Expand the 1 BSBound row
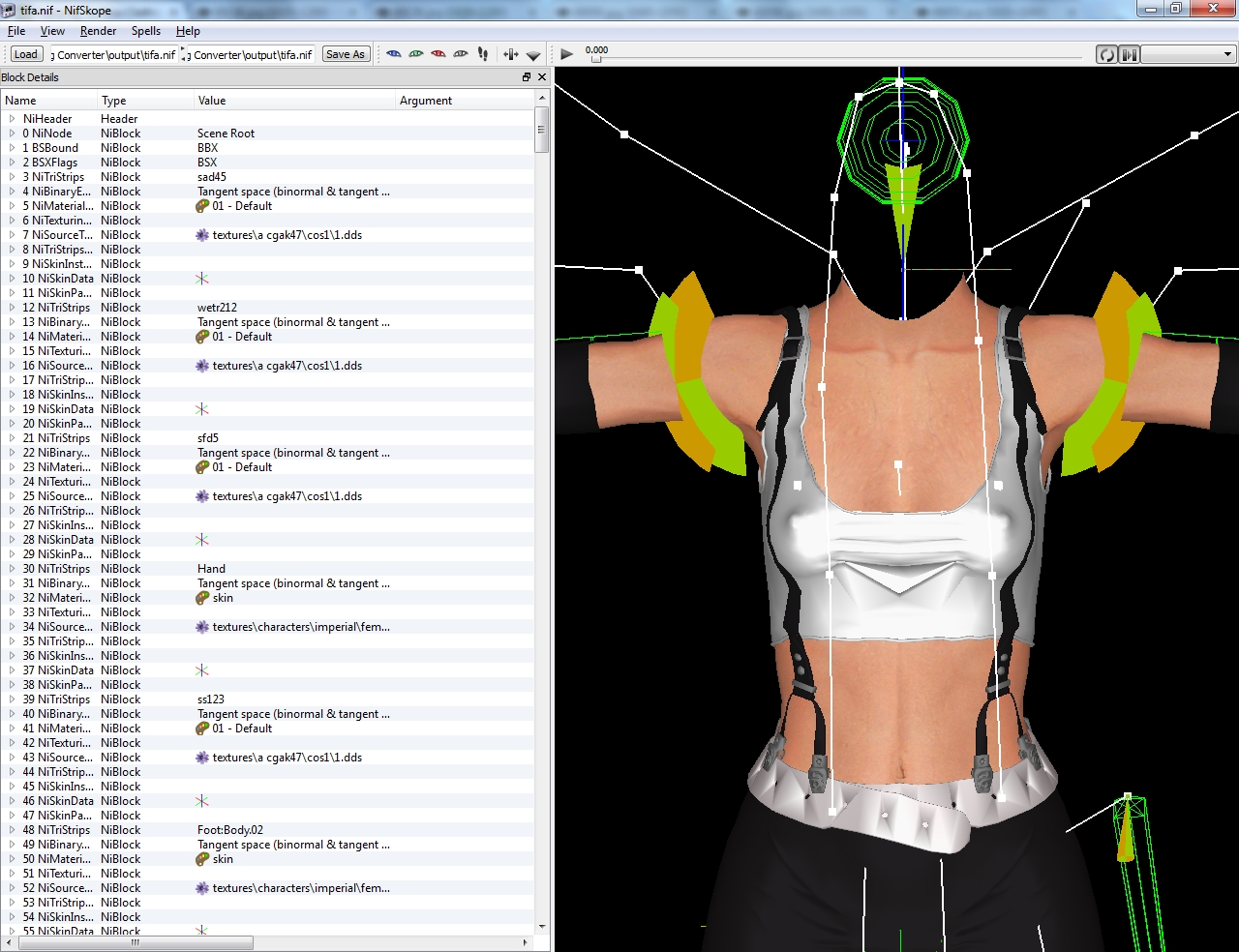Image resolution: width=1239 pixels, height=952 pixels. (12, 148)
